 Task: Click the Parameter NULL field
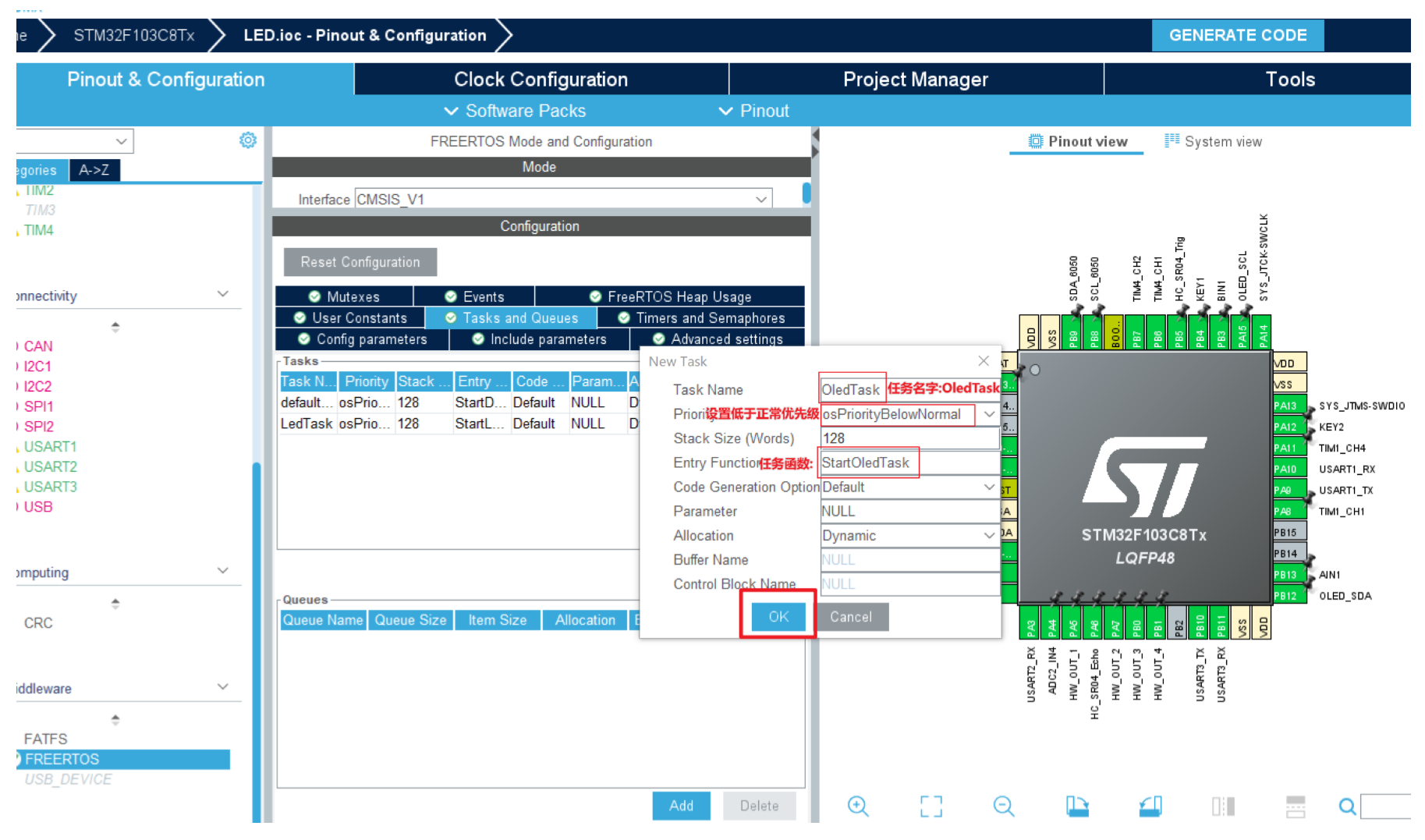pos(909,511)
